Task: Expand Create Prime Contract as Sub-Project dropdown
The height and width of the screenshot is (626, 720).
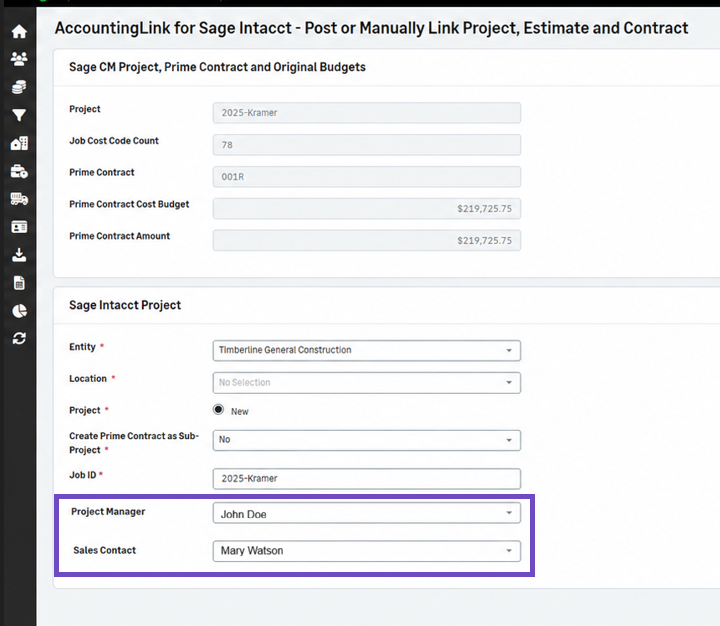Action: click(366, 440)
